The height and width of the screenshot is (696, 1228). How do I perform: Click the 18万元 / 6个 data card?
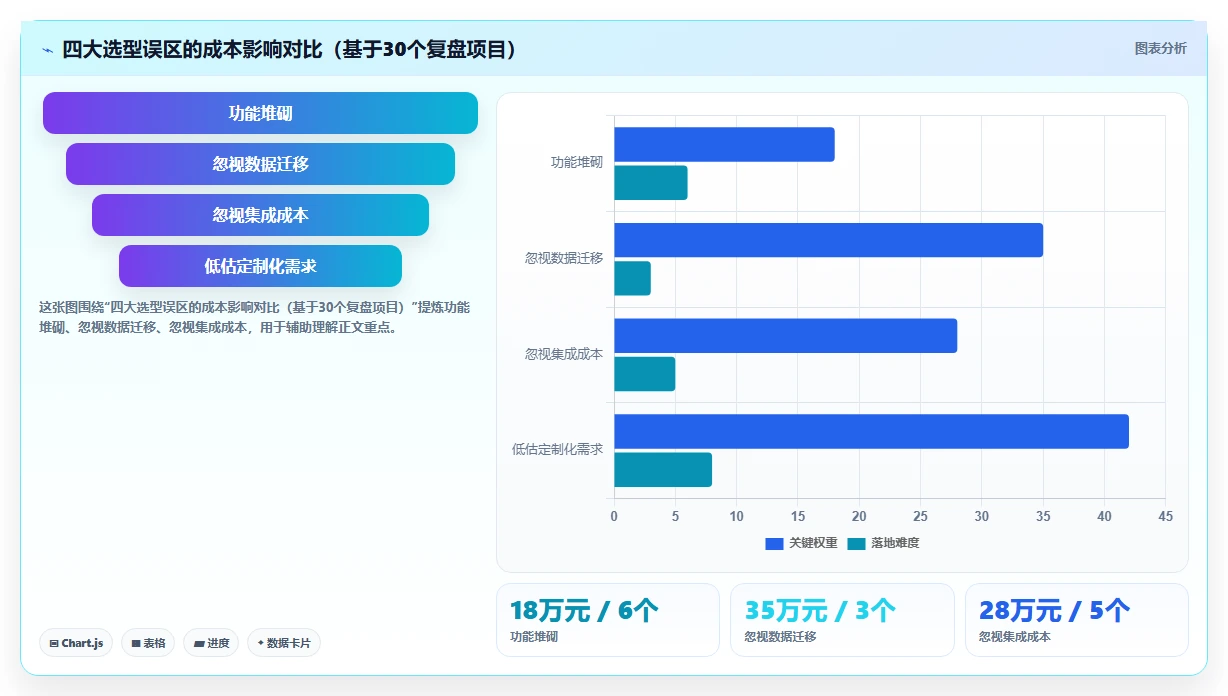point(608,620)
